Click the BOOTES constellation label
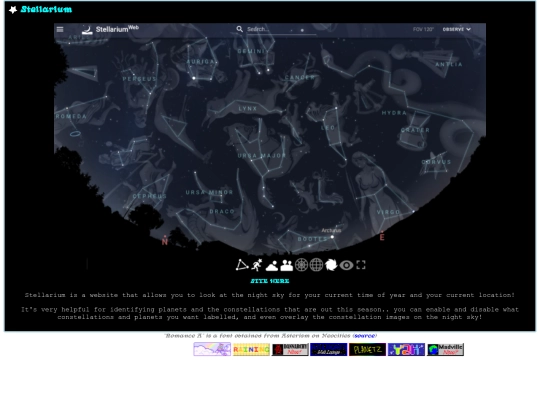Screen dimensions: 540x405 (x=312, y=239)
